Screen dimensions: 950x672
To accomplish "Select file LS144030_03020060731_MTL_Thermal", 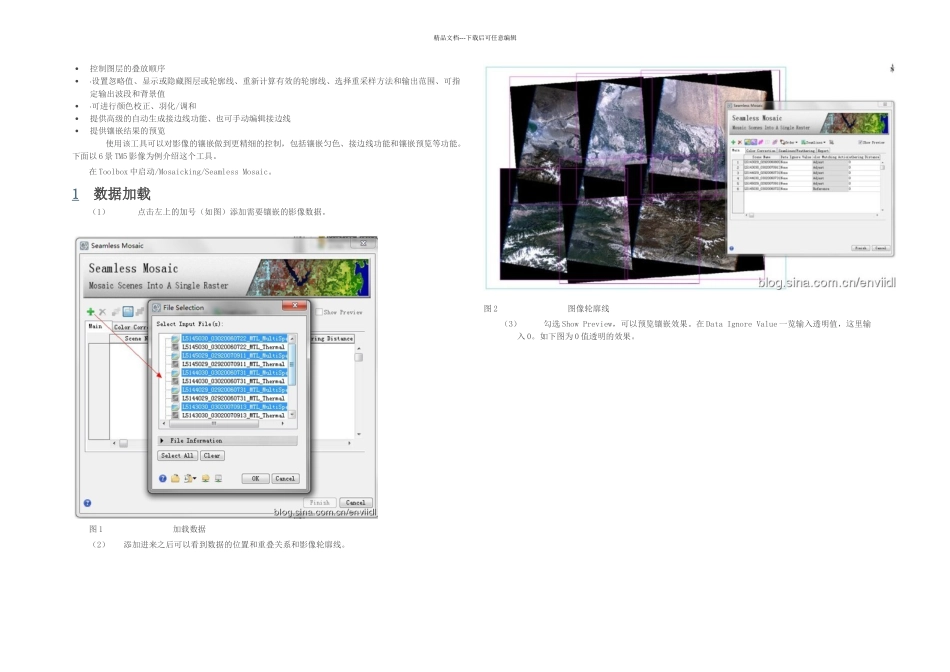I will (x=233, y=381).
